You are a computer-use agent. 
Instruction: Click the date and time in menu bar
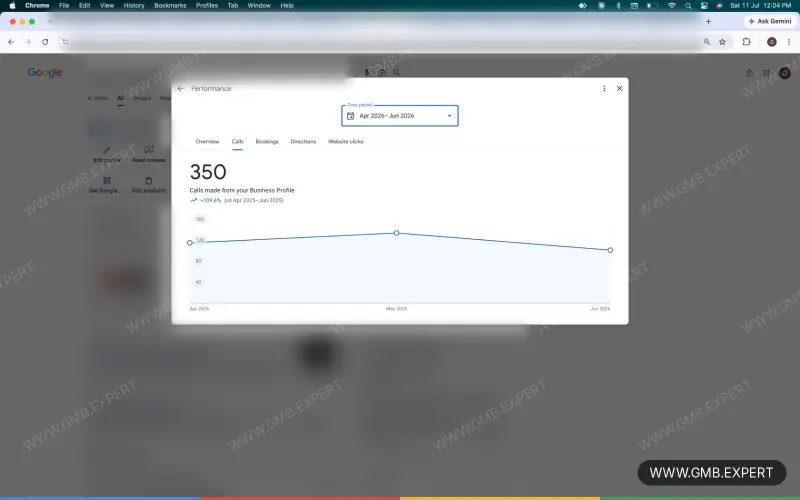tap(761, 6)
